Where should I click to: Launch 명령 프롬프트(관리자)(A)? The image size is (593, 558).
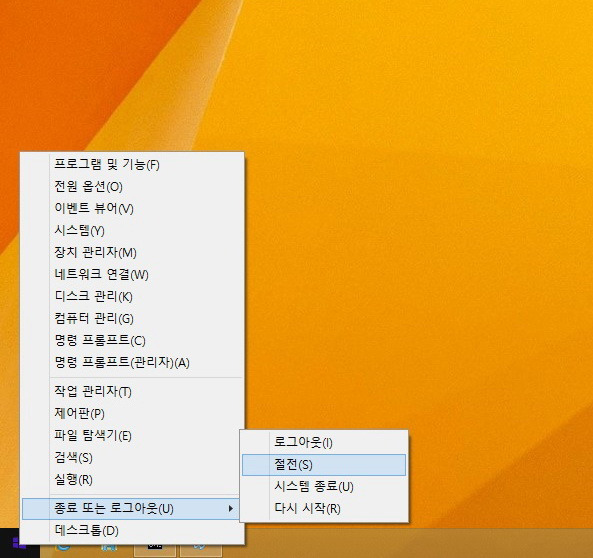pyautogui.click(x=132, y=362)
